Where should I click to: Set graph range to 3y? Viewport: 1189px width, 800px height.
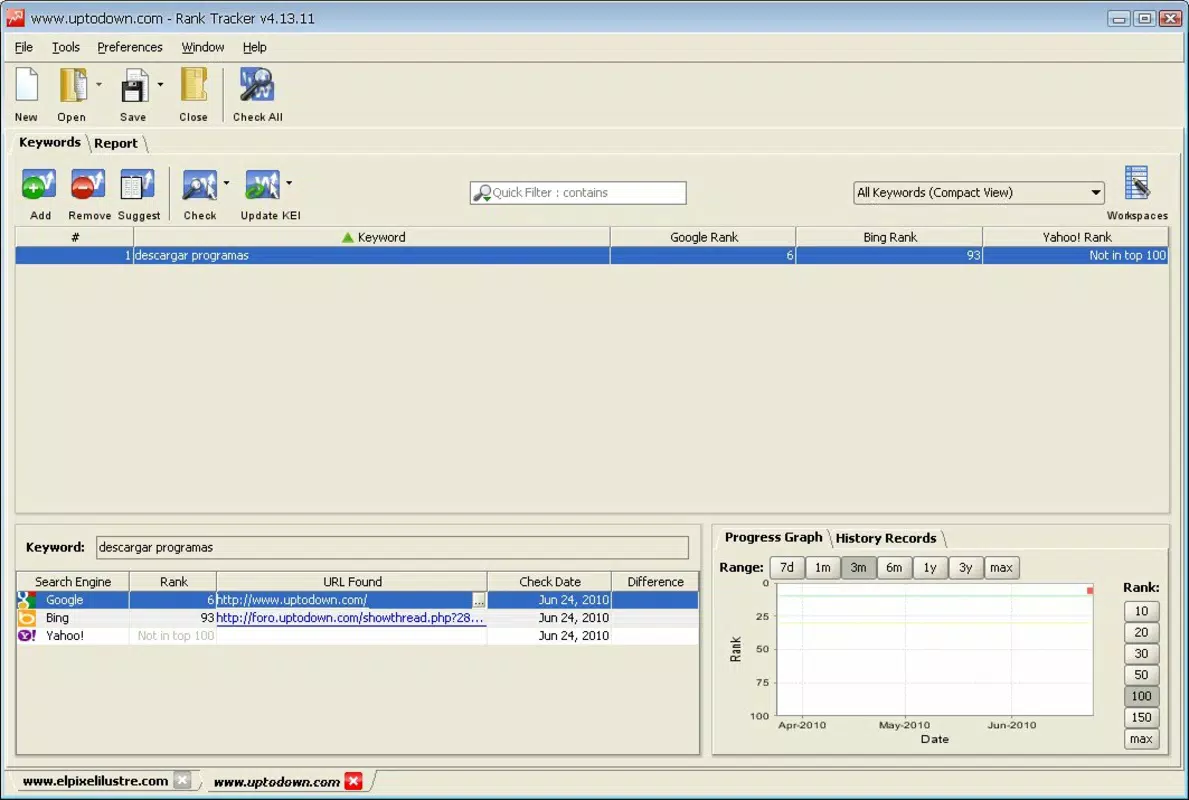(965, 567)
